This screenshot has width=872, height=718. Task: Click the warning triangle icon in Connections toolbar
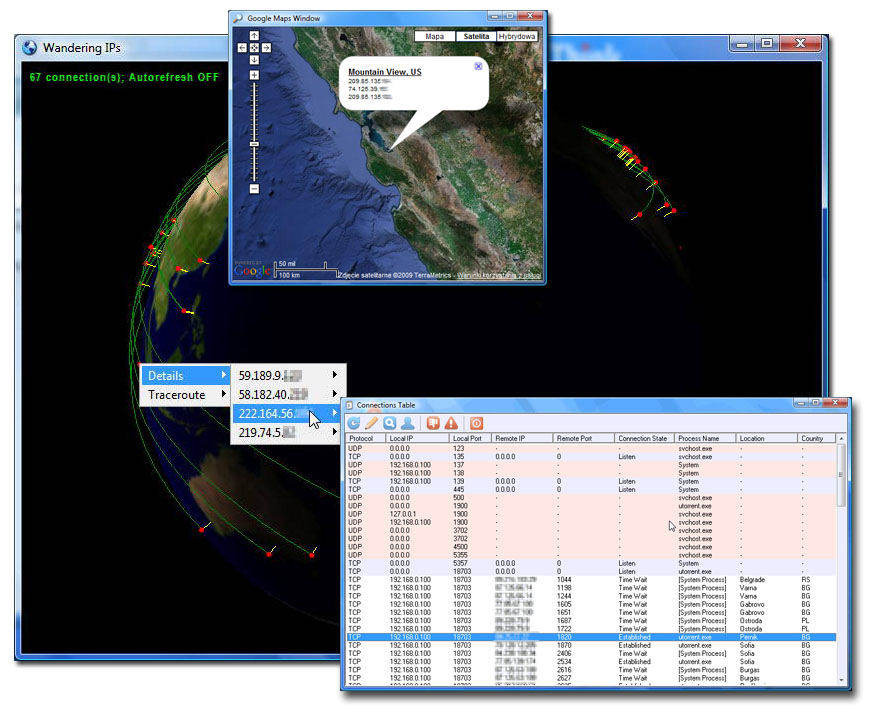451,423
